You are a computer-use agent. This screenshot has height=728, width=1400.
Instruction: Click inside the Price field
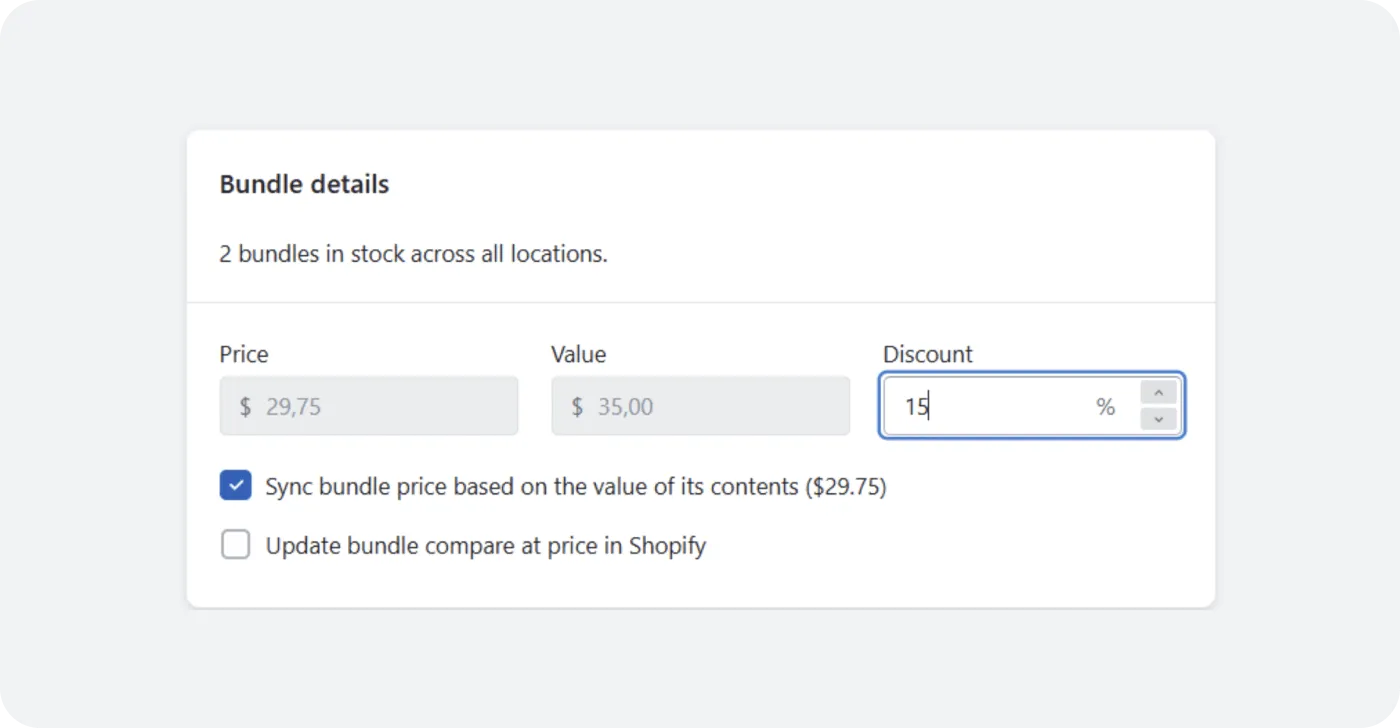(370, 405)
